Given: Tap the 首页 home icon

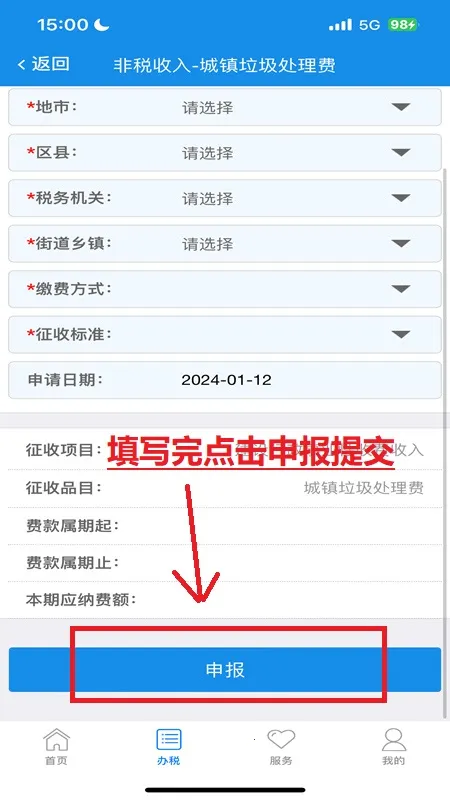Looking at the screenshot, I should [56, 740].
